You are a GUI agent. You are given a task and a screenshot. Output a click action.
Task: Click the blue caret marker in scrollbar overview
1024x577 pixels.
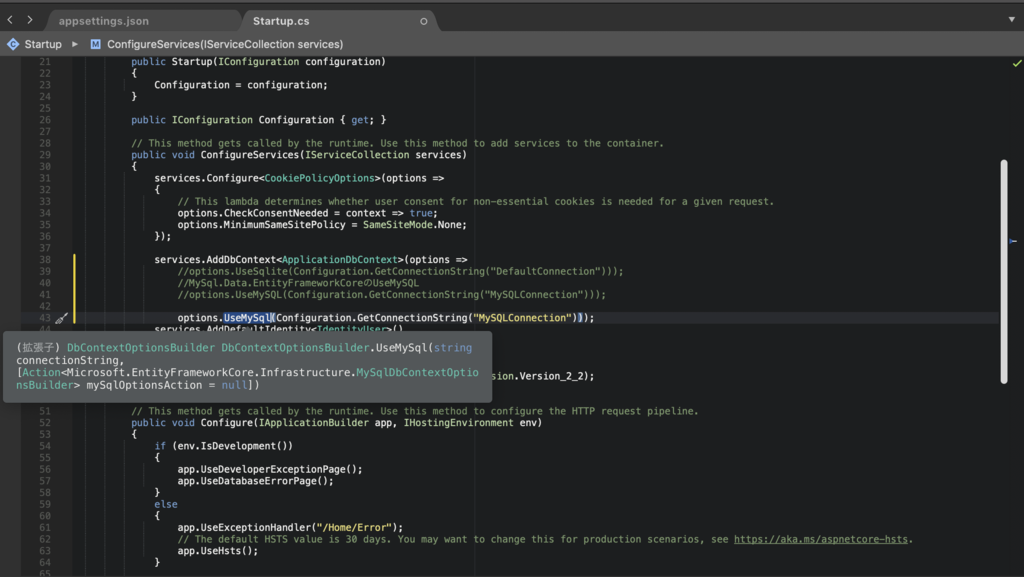(x=1013, y=242)
